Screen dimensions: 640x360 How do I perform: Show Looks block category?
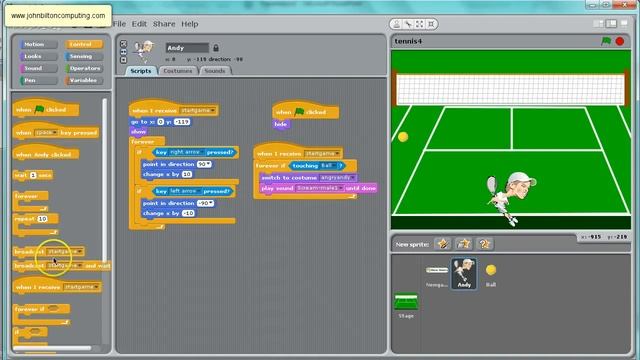point(38,56)
